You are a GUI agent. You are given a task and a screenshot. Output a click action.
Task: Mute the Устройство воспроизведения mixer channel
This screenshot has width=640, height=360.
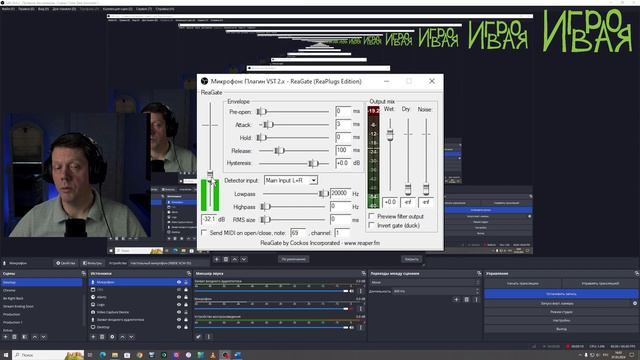tap(351, 327)
